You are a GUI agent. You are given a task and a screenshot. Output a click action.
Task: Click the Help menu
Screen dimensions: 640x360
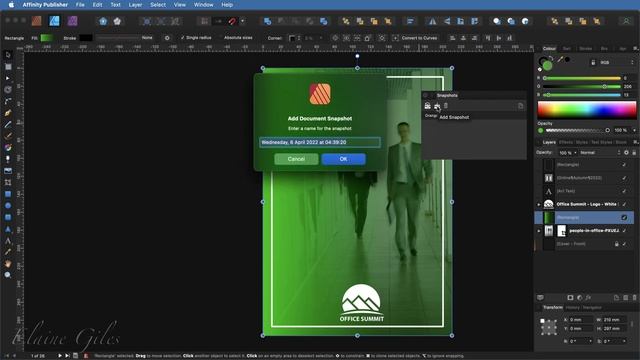point(227,5)
